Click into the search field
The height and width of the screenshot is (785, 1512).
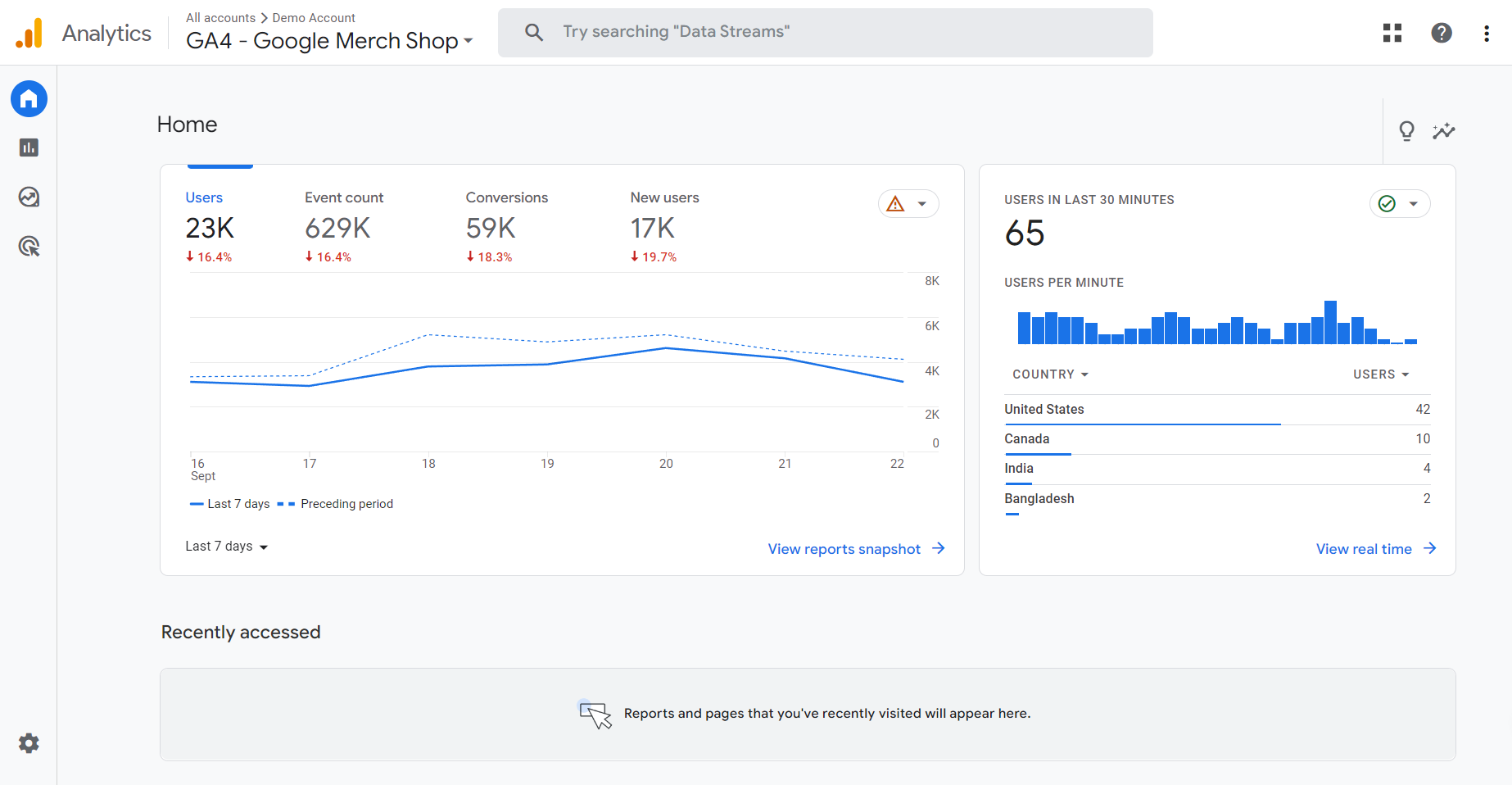click(x=826, y=32)
